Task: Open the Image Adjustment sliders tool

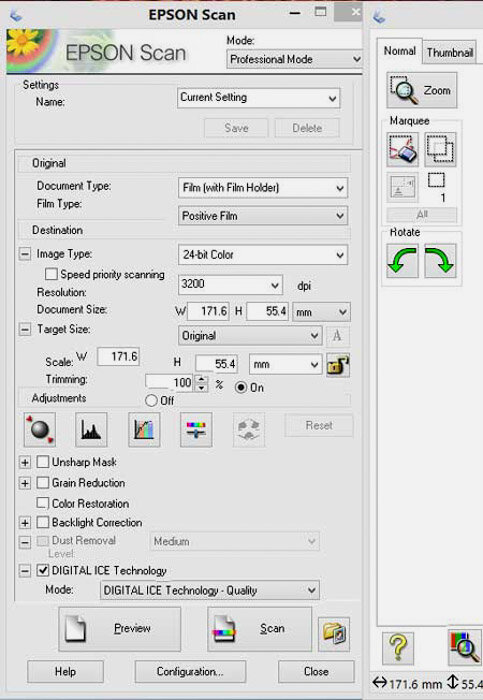Action: point(196,429)
